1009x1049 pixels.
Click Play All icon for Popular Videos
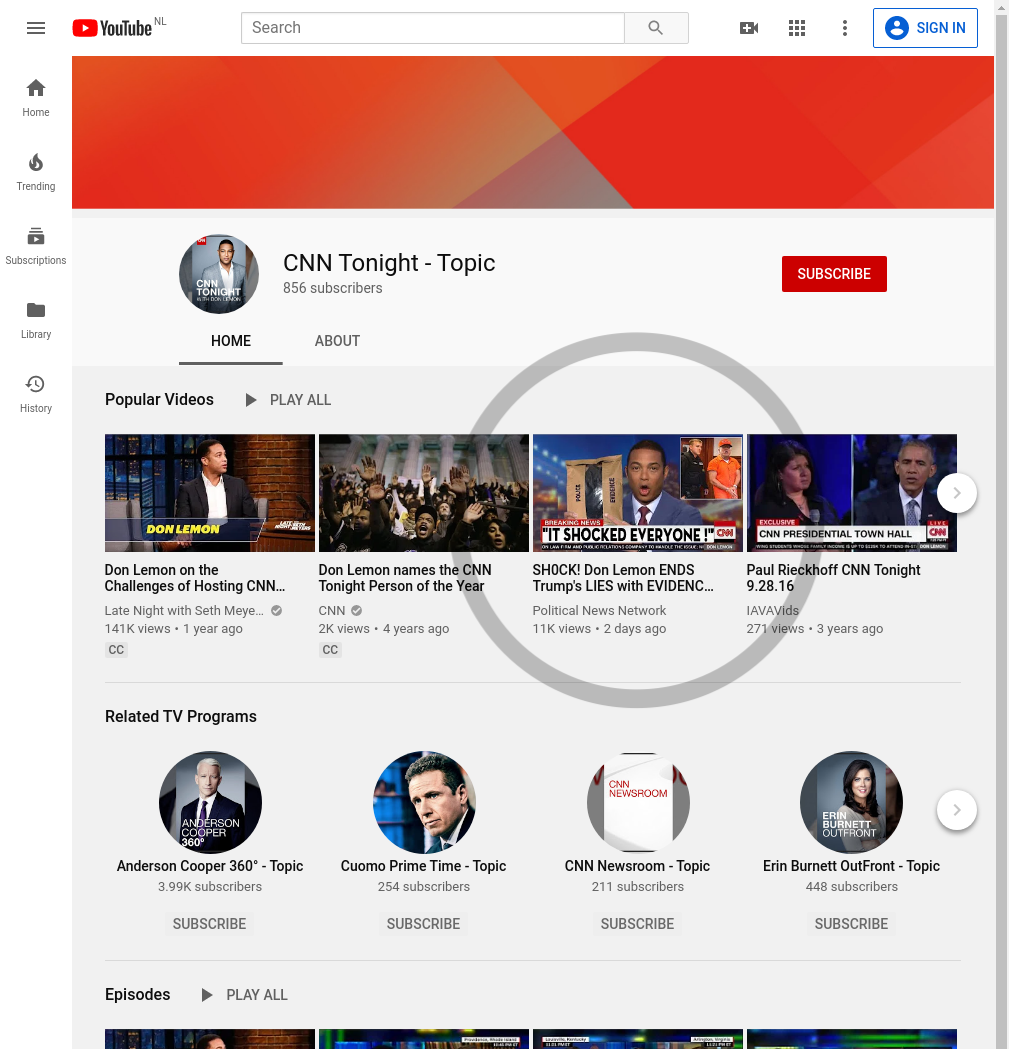[251, 400]
